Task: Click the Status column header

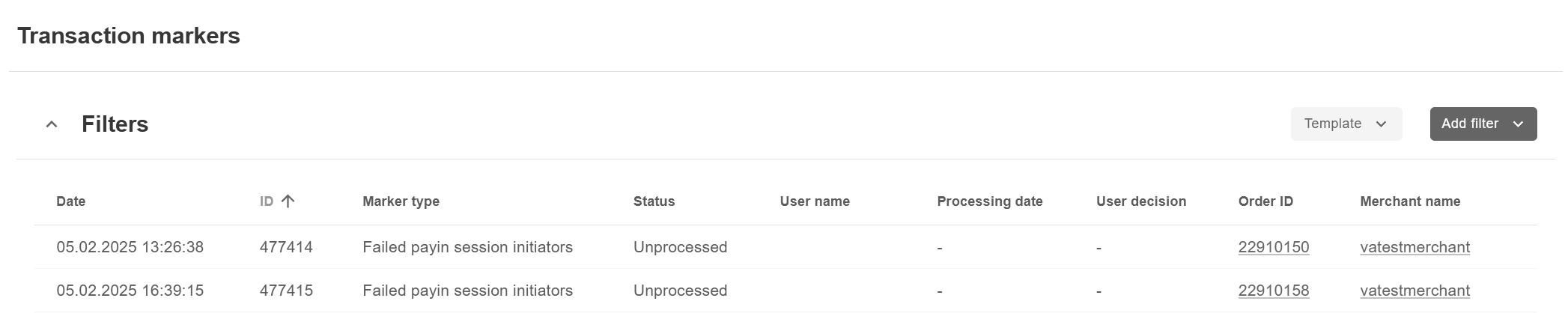Action: click(654, 201)
